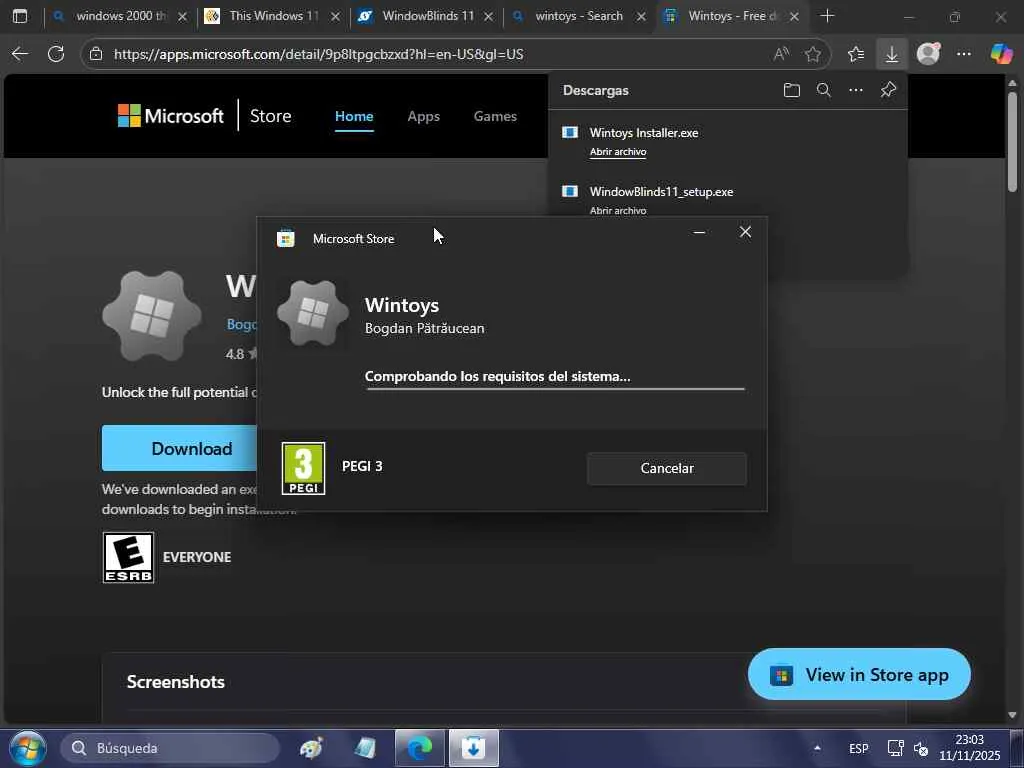Pin the Descargas panel

tap(888, 90)
